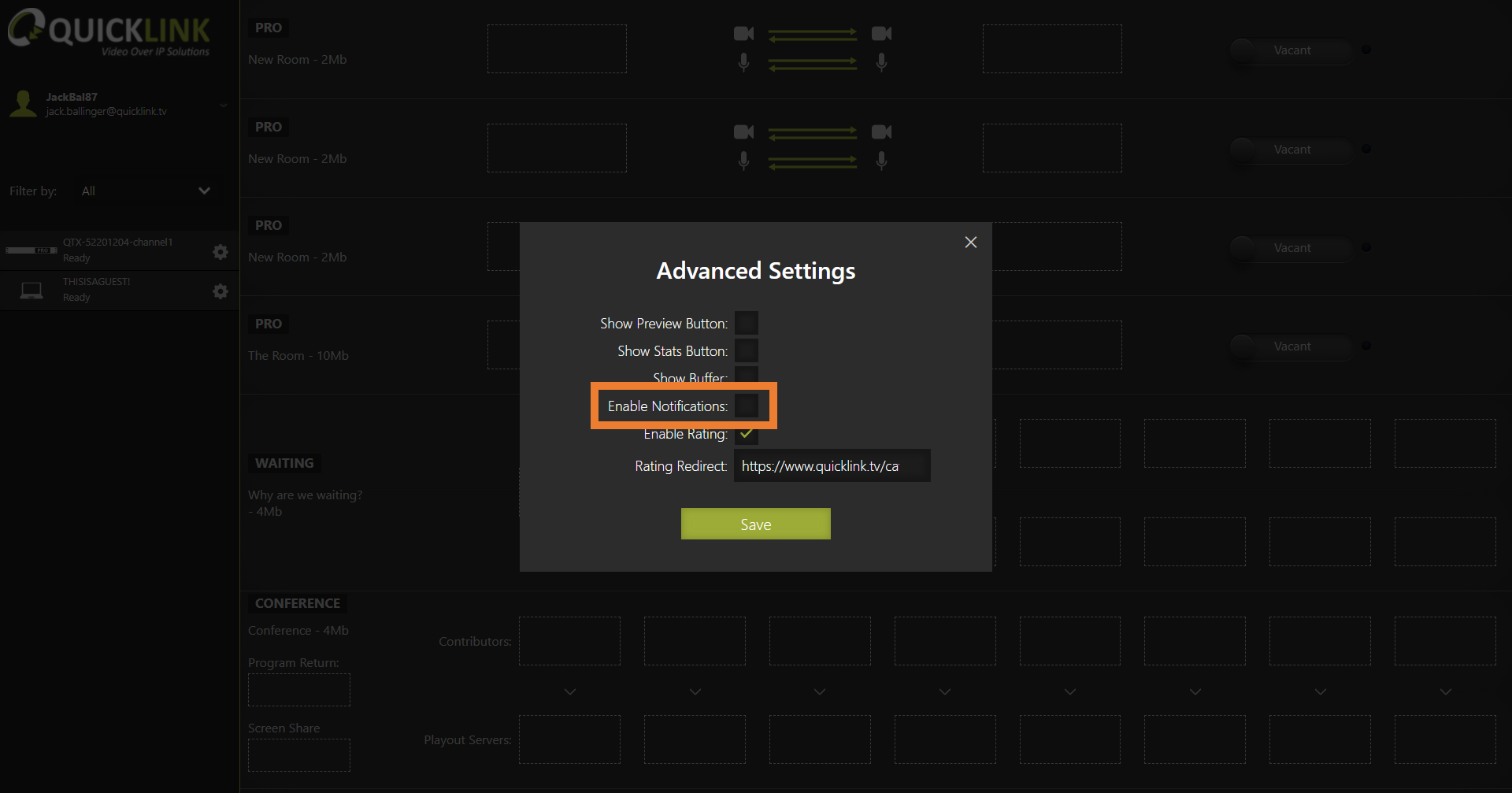
Task: Click the left microphone icon in second room
Action: pos(743,161)
